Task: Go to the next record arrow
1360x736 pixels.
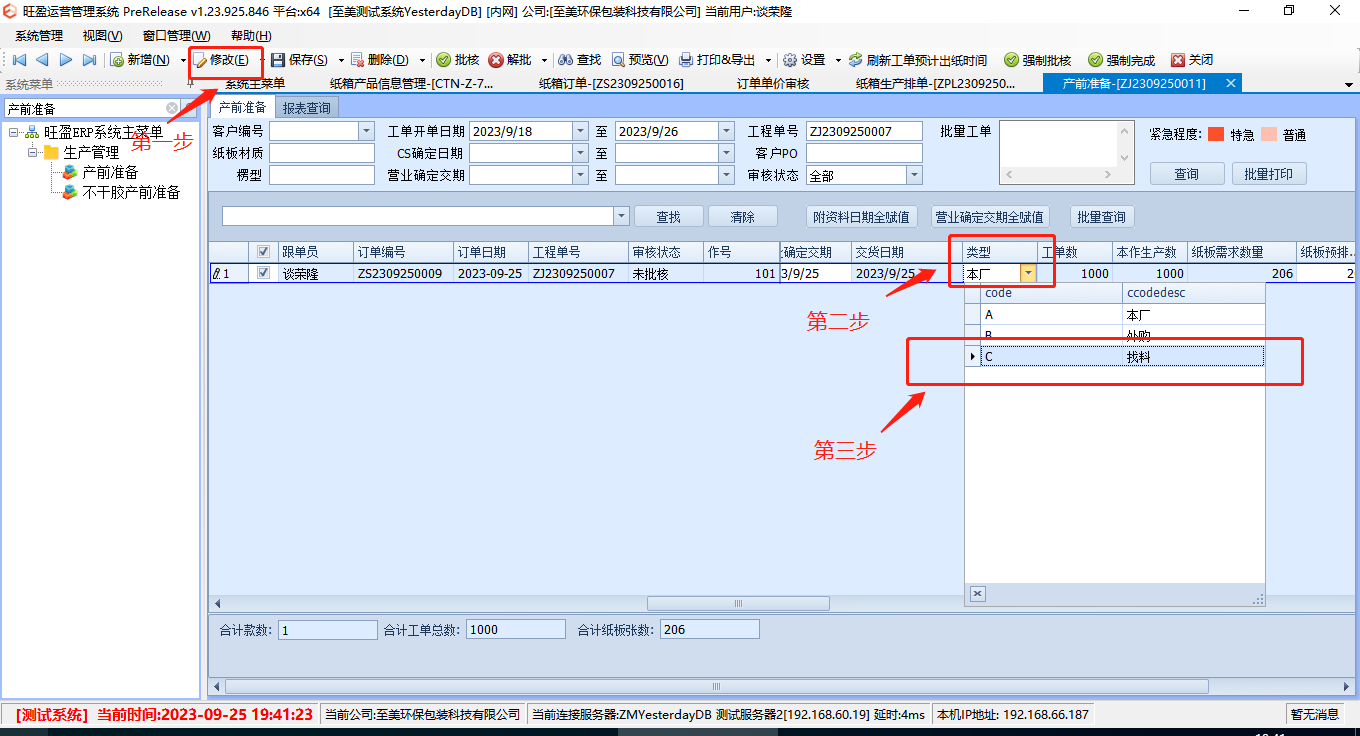Action: point(66,60)
